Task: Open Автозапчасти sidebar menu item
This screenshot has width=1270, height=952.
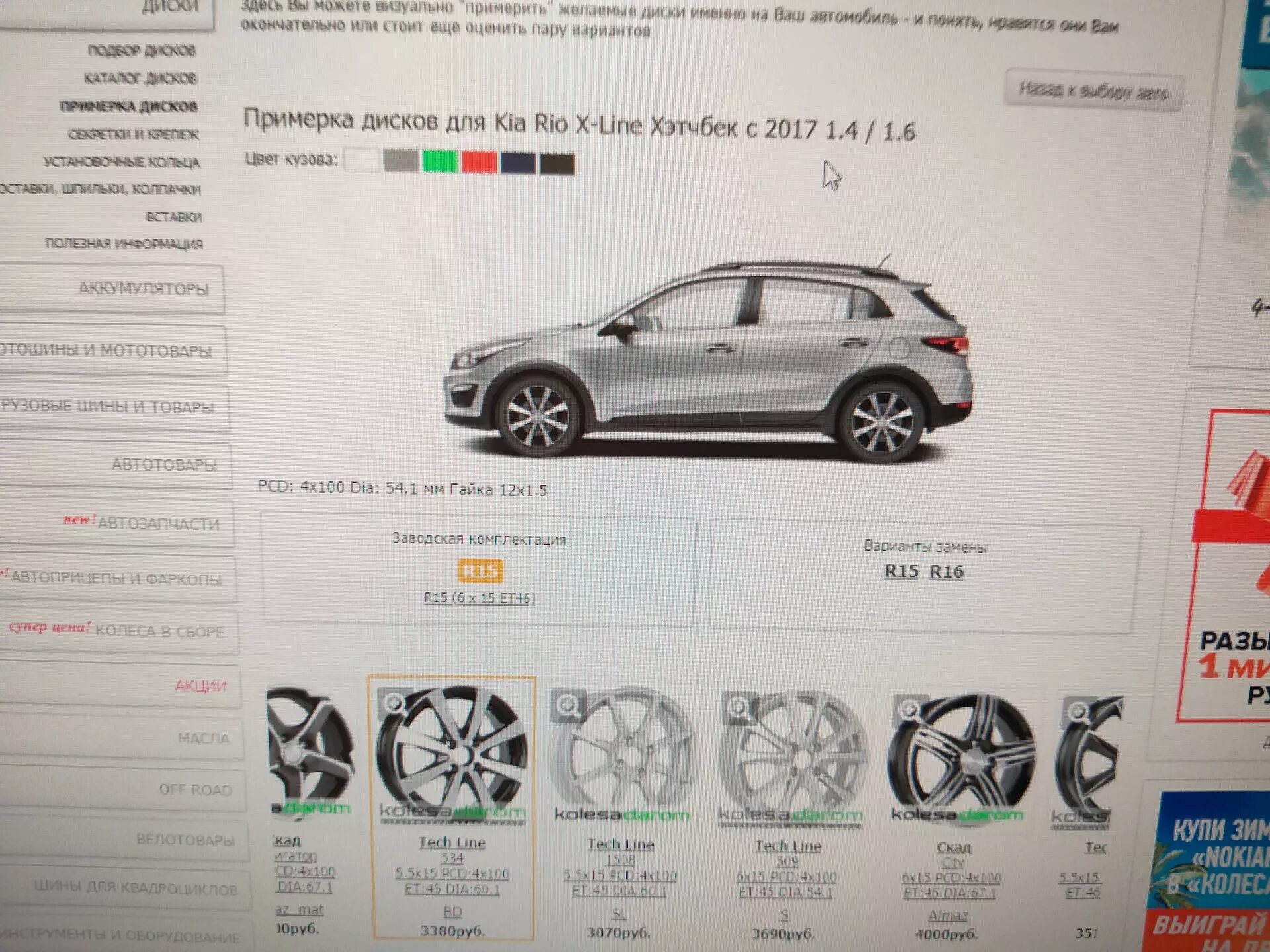Action: click(157, 524)
